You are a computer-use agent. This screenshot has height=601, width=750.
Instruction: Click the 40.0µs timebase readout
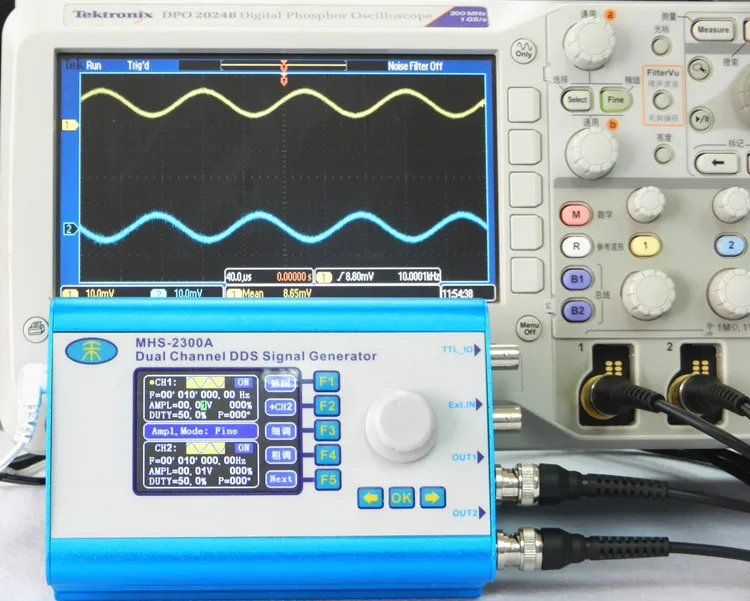[x=238, y=277]
